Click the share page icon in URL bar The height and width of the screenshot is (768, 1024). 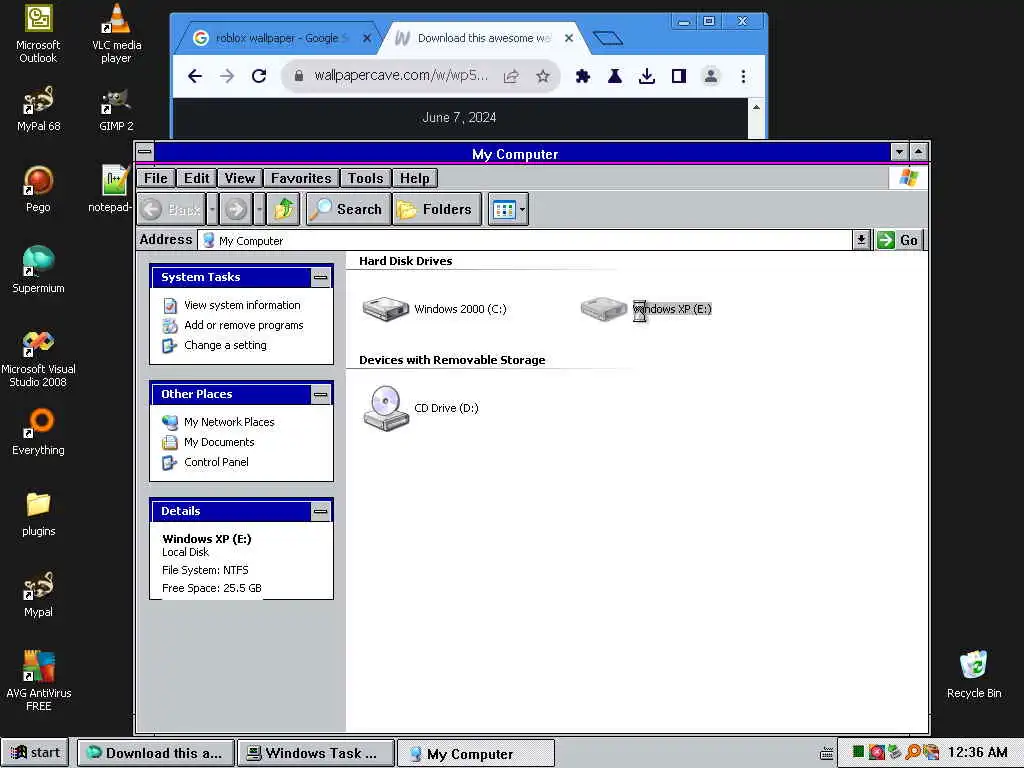click(x=511, y=76)
